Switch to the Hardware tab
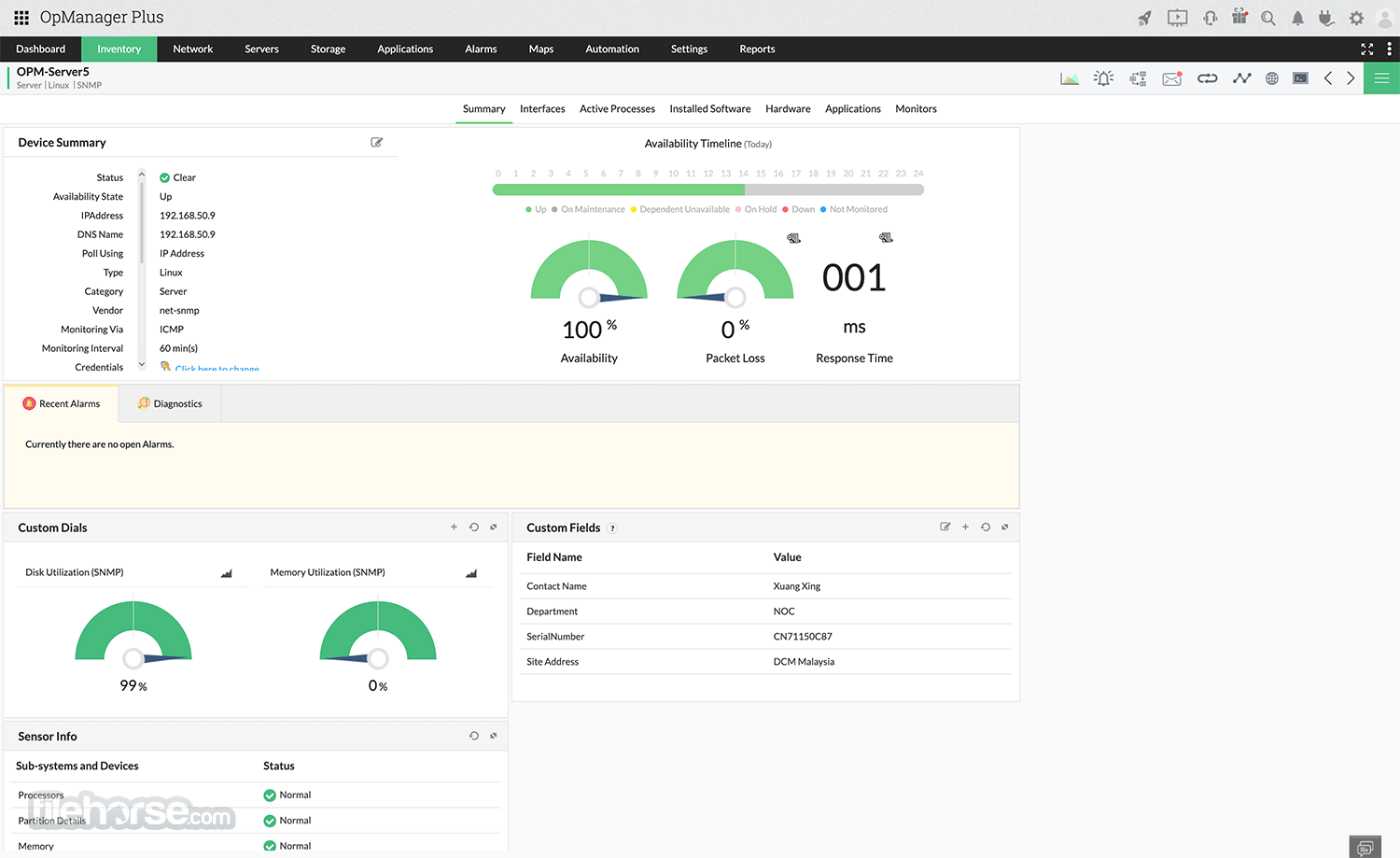Image resolution: width=1400 pixels, height=858 pixels. (x=788, y=109)
